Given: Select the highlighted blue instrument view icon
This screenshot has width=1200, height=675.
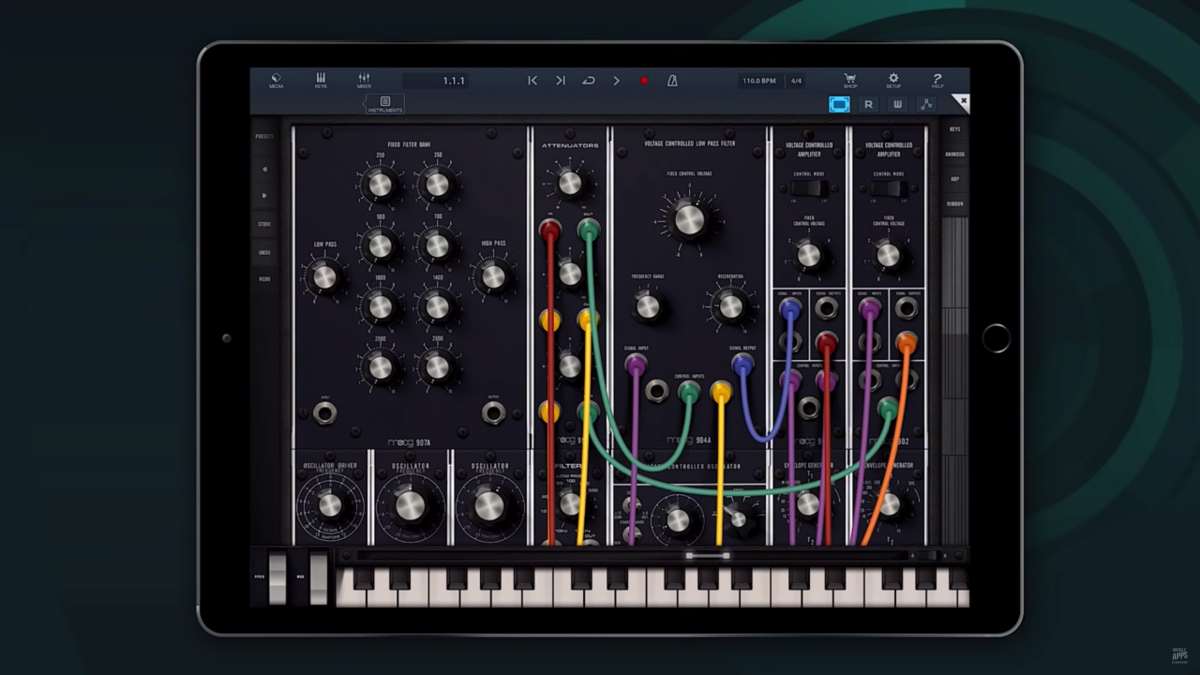Looking at the screenshot, I should pos(840,104).
